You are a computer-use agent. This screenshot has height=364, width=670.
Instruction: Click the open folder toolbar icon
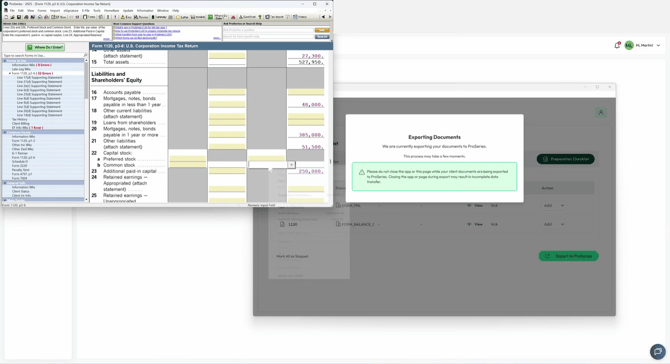(12, 17)
